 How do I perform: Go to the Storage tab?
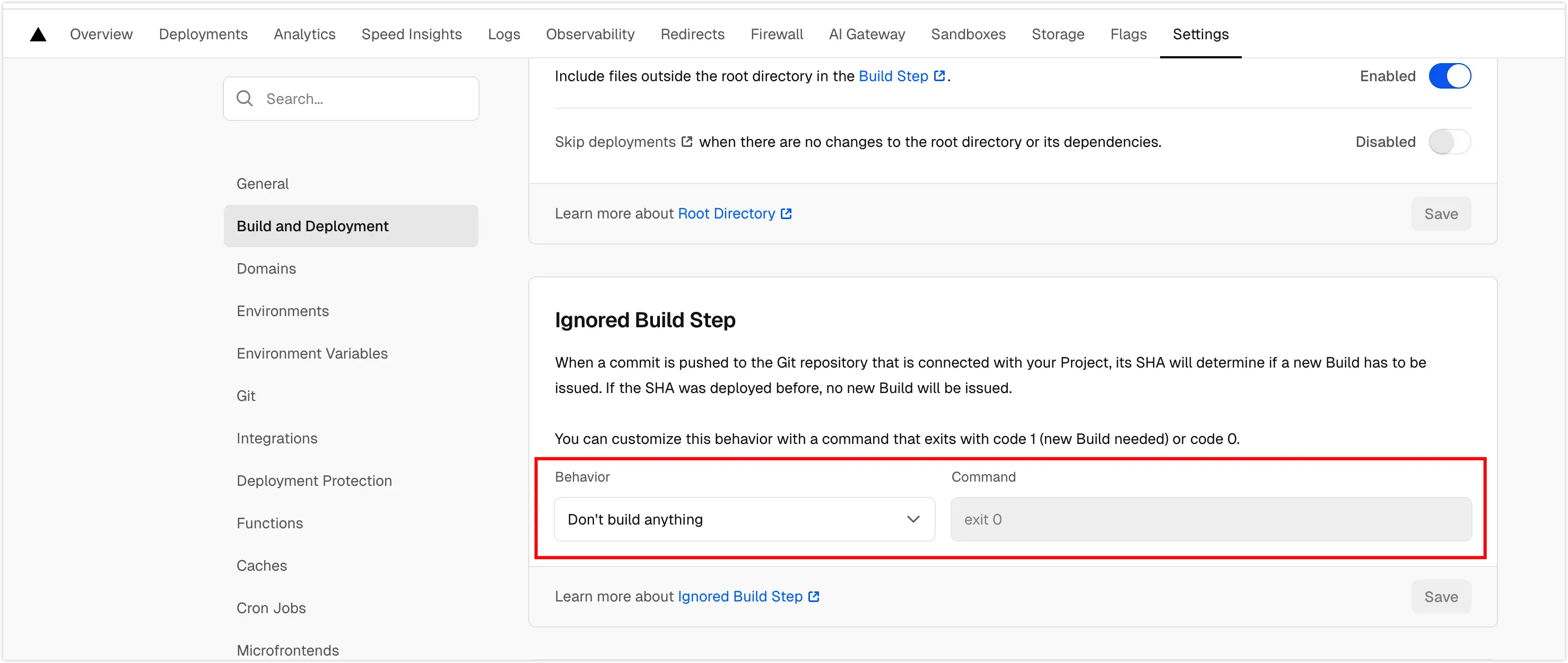[1057, 34]
